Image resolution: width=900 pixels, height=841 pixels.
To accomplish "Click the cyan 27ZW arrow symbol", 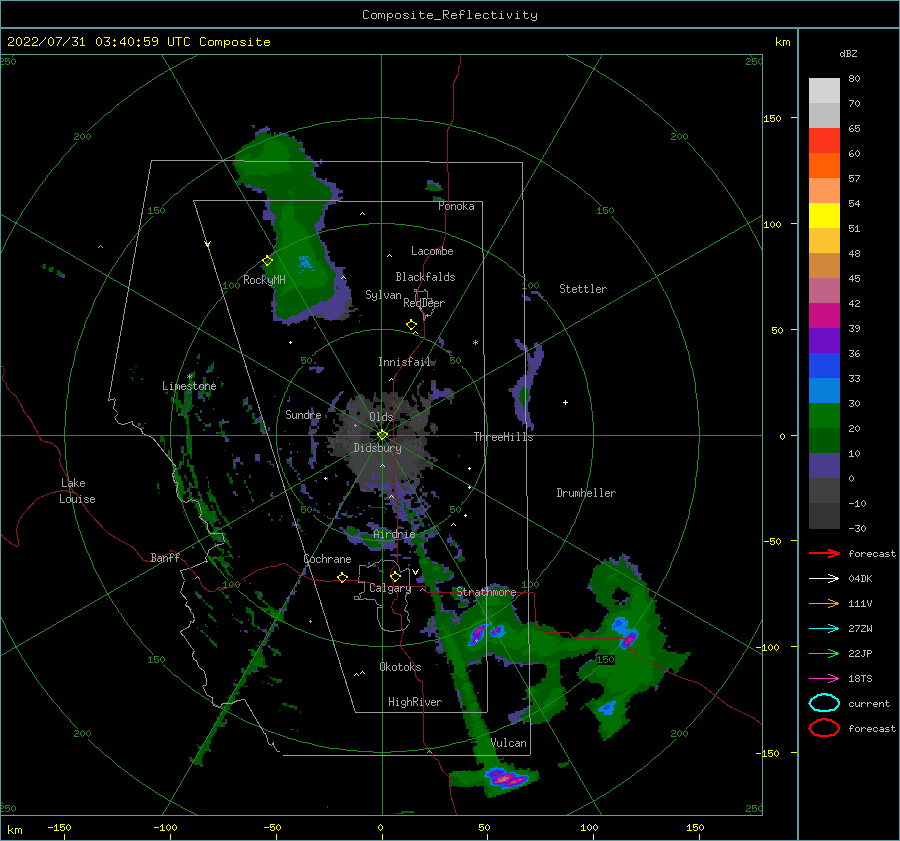I will pos(824,629).
